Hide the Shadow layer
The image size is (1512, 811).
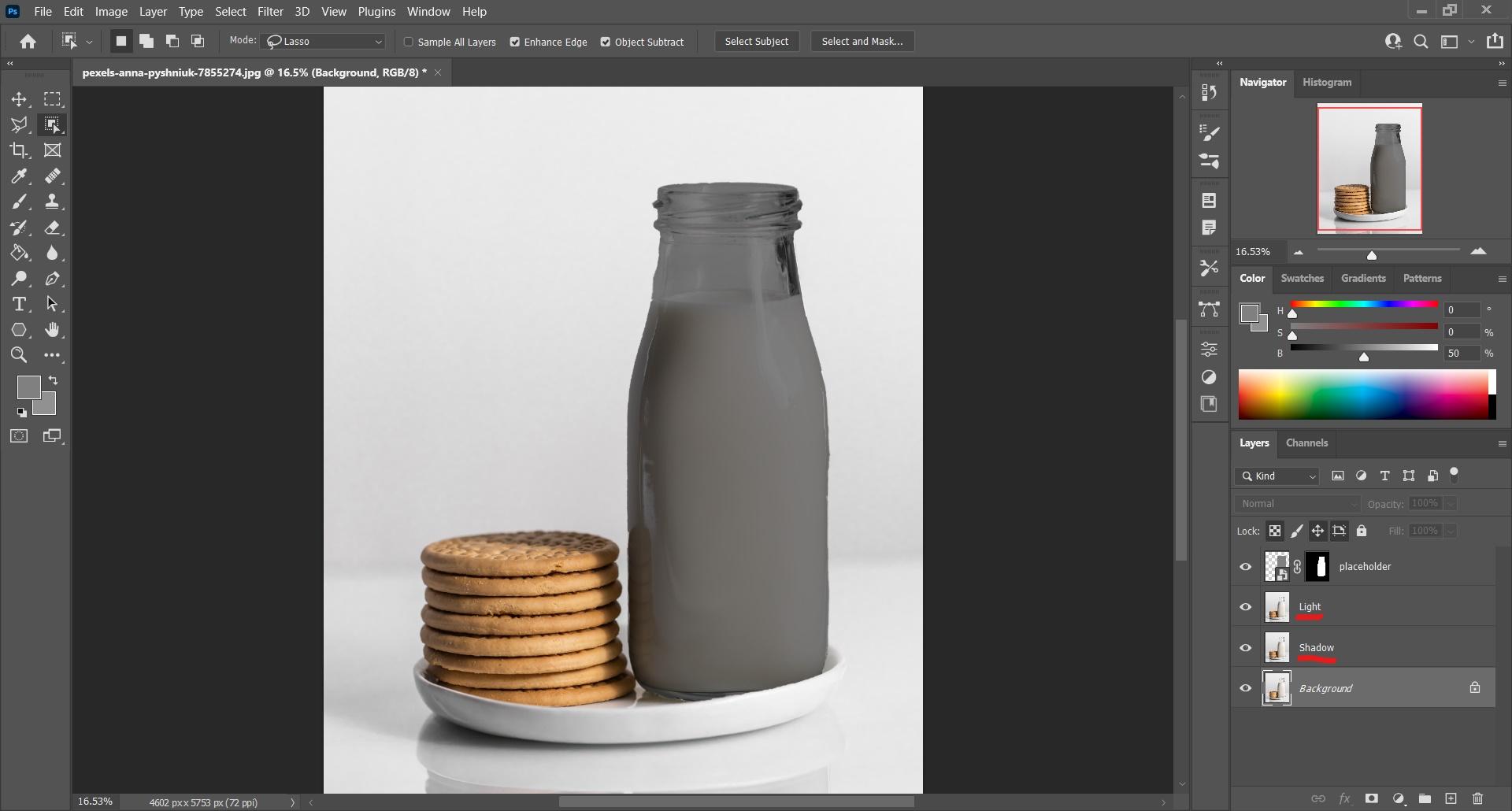(x=1246, y=648)
